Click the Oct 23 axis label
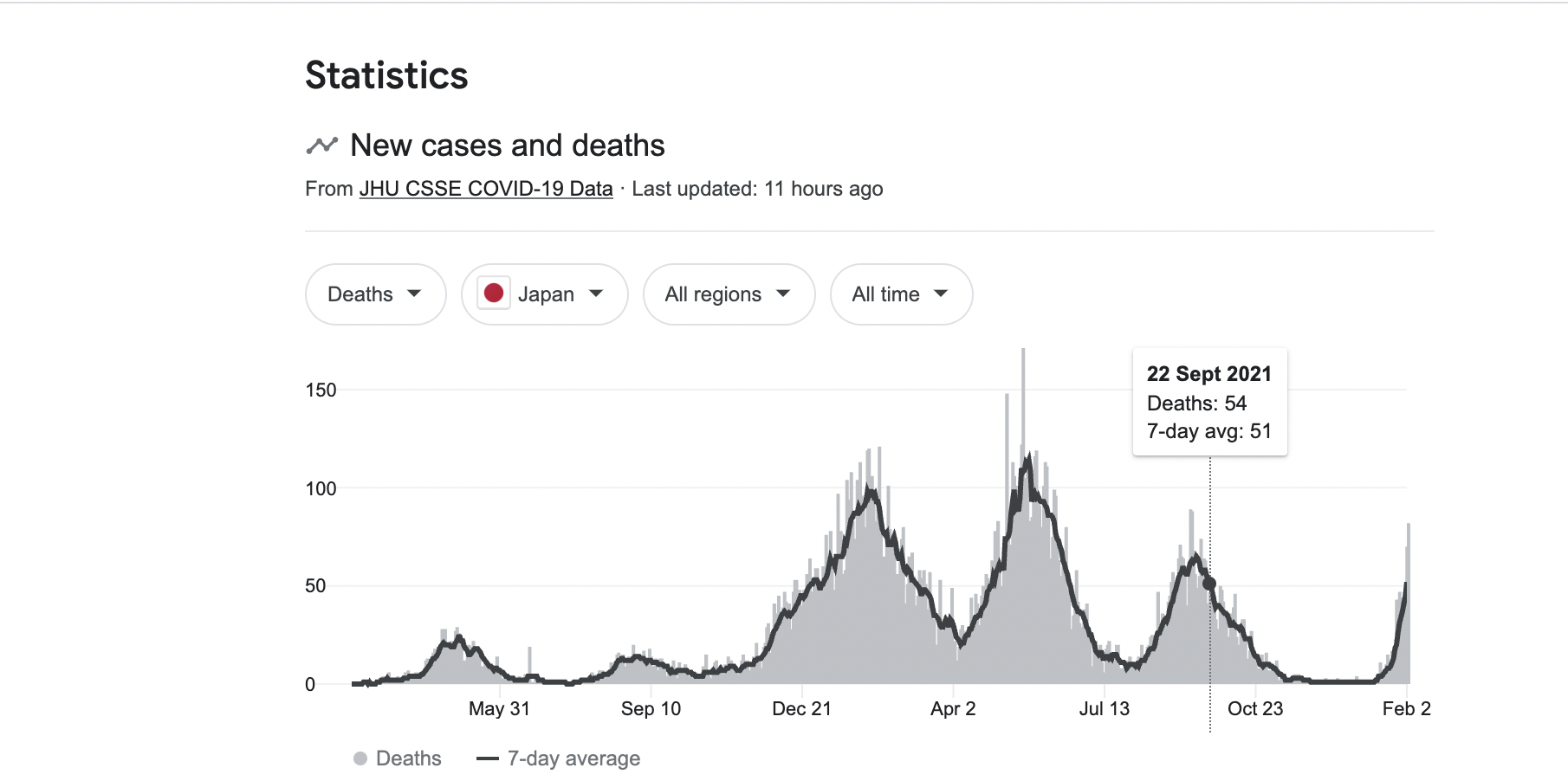Viewport: 1568px width, 781px height. (1254, 708)
